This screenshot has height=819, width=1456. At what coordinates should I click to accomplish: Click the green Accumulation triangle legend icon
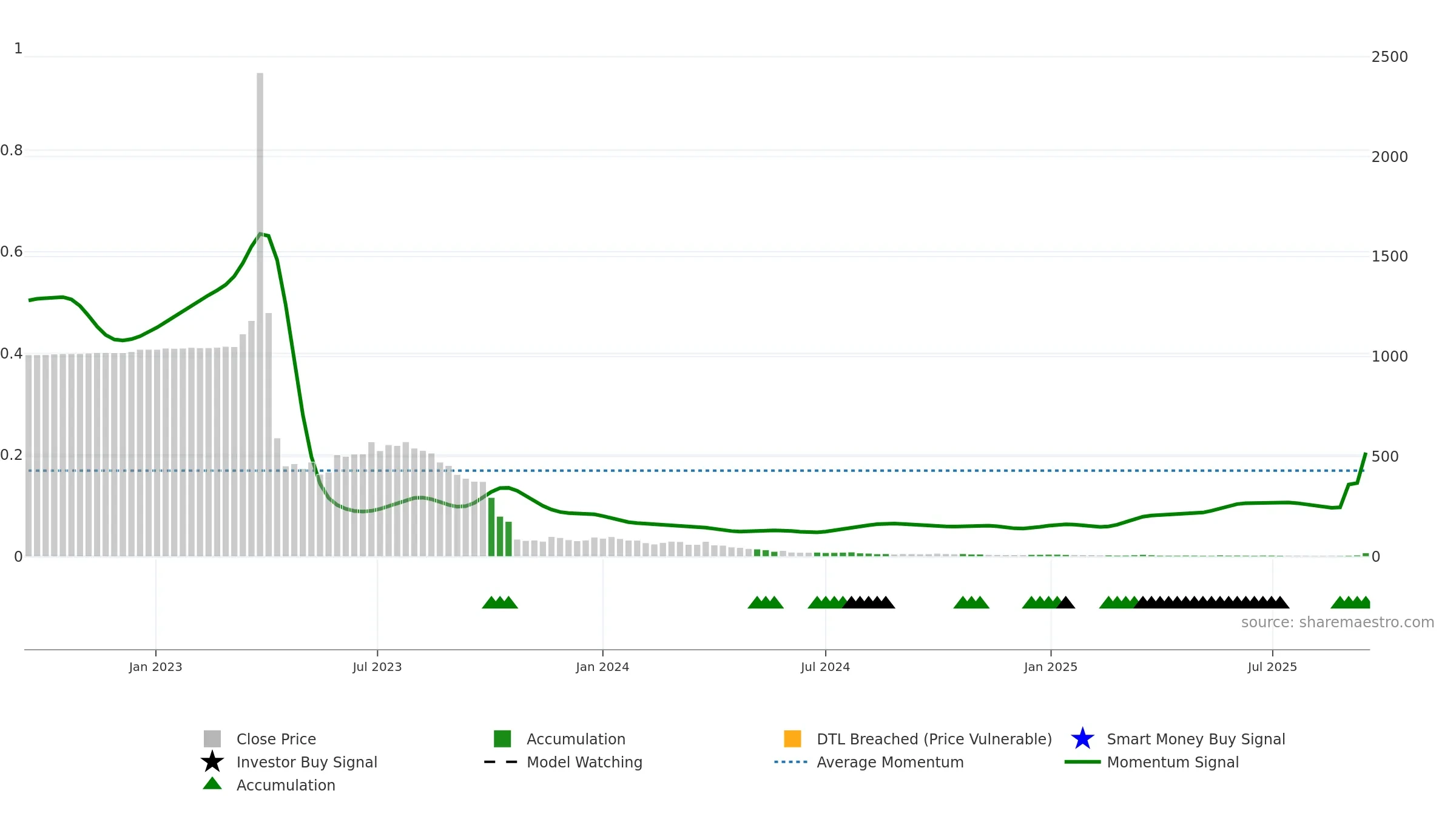(x=212, y=783)
